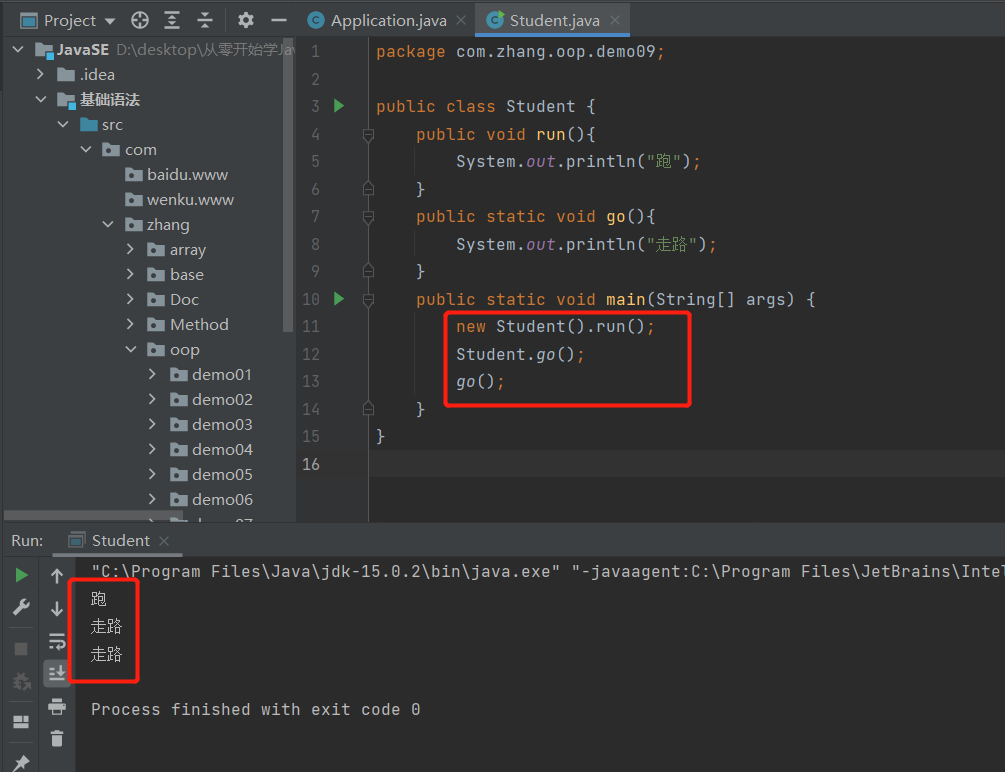Click the debug bug icon in Run sidebar

[x=21, y=681]
